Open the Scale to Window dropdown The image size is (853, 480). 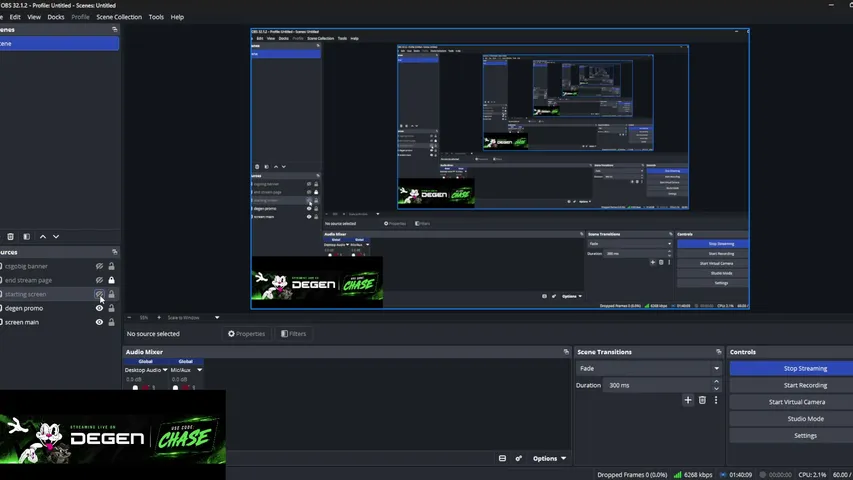[x=194, y=317]
